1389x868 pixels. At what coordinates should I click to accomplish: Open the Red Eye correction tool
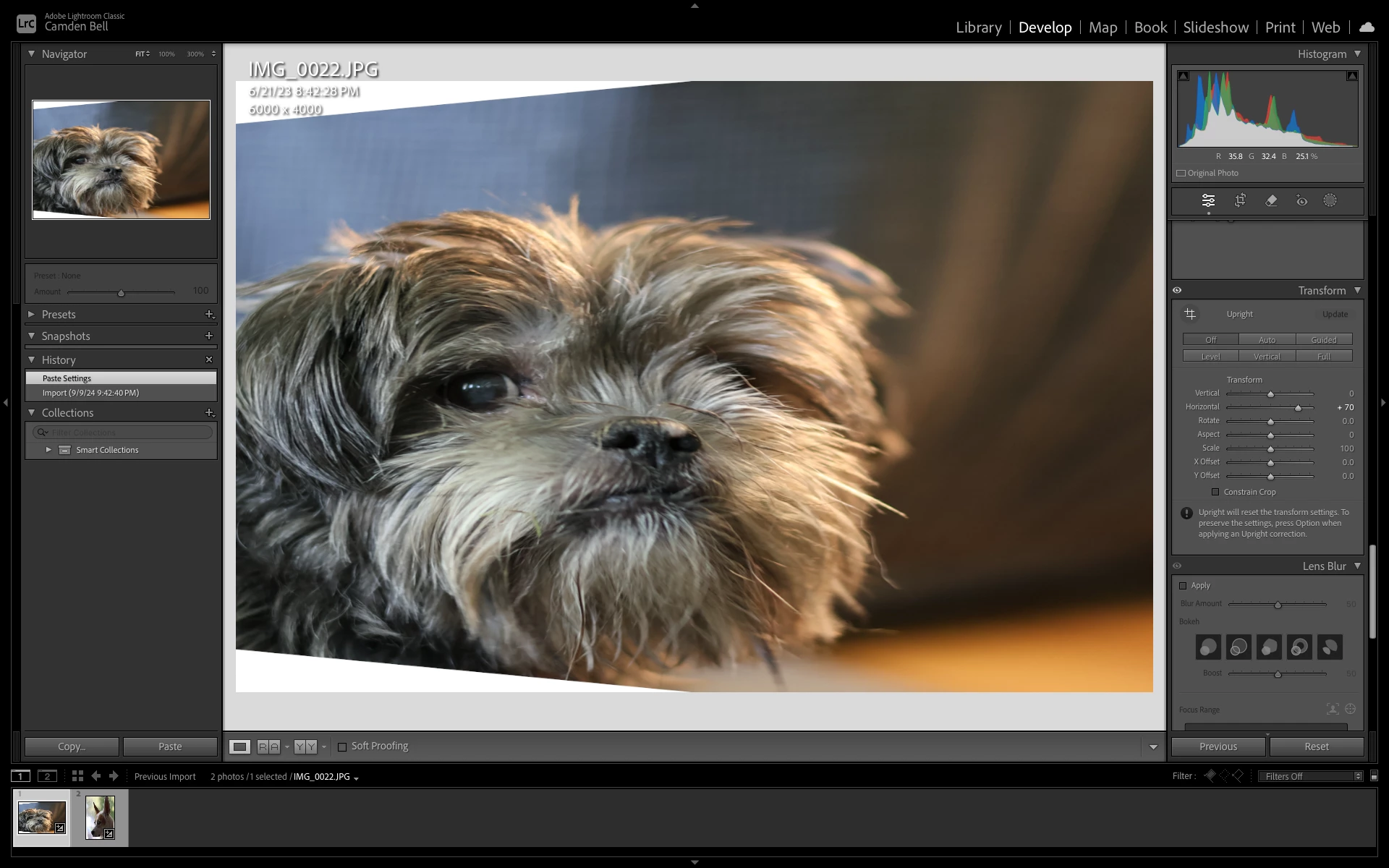[1301, 200]
